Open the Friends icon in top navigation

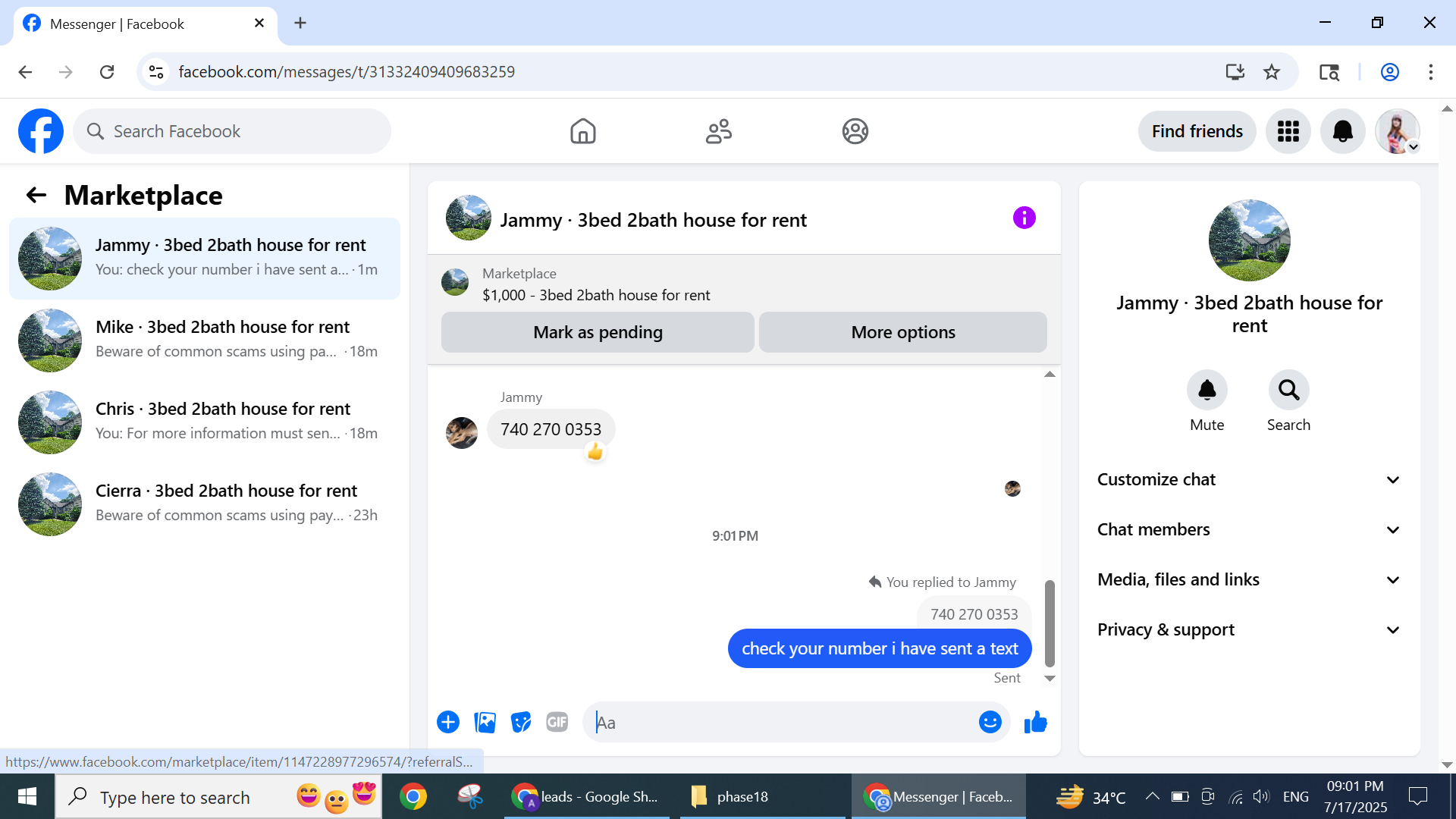click(719, 131)
